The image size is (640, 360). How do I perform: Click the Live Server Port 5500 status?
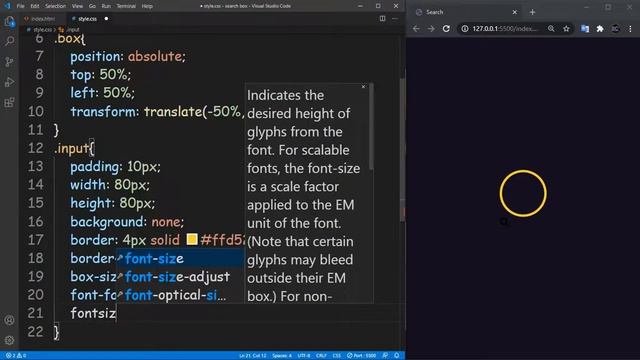(362, 356)
